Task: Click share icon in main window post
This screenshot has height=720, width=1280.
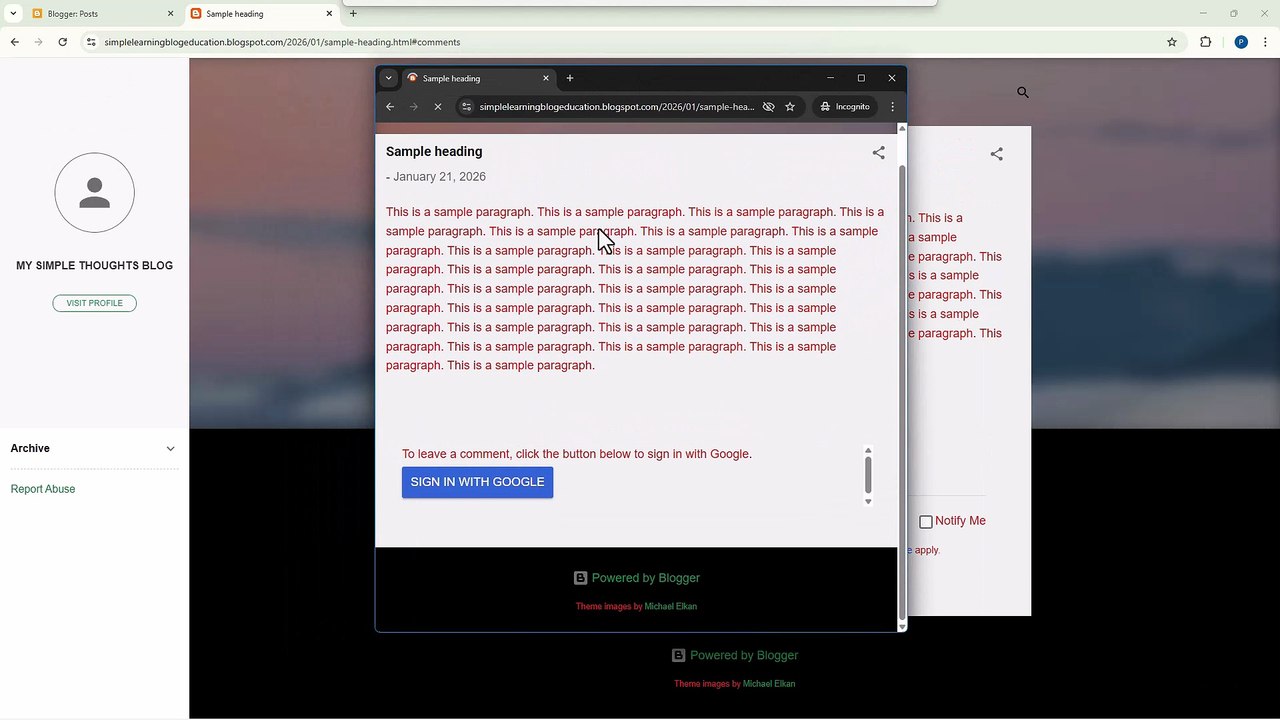Action: coord(997,154)
